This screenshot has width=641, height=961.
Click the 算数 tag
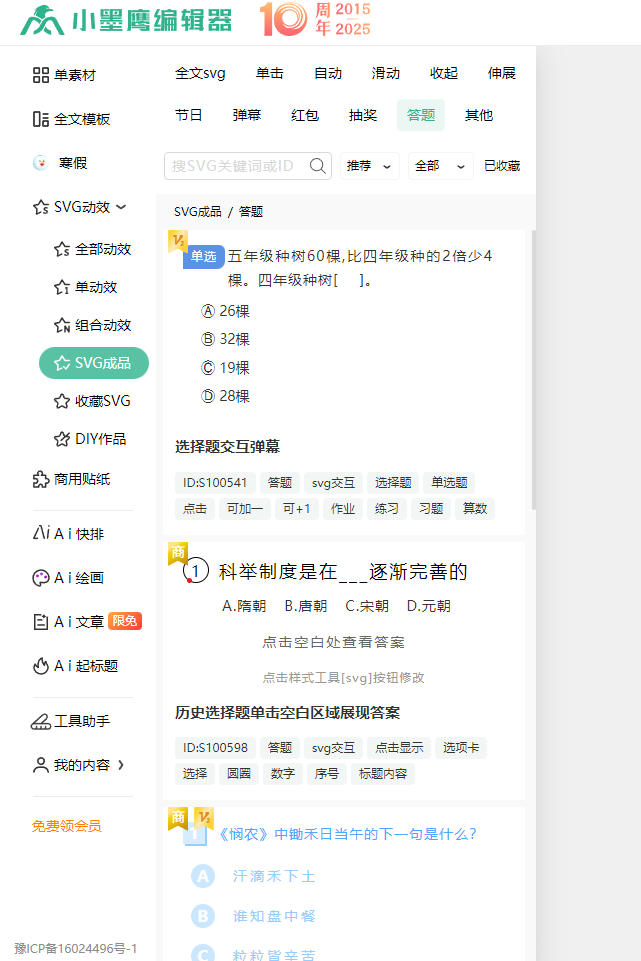475,509
